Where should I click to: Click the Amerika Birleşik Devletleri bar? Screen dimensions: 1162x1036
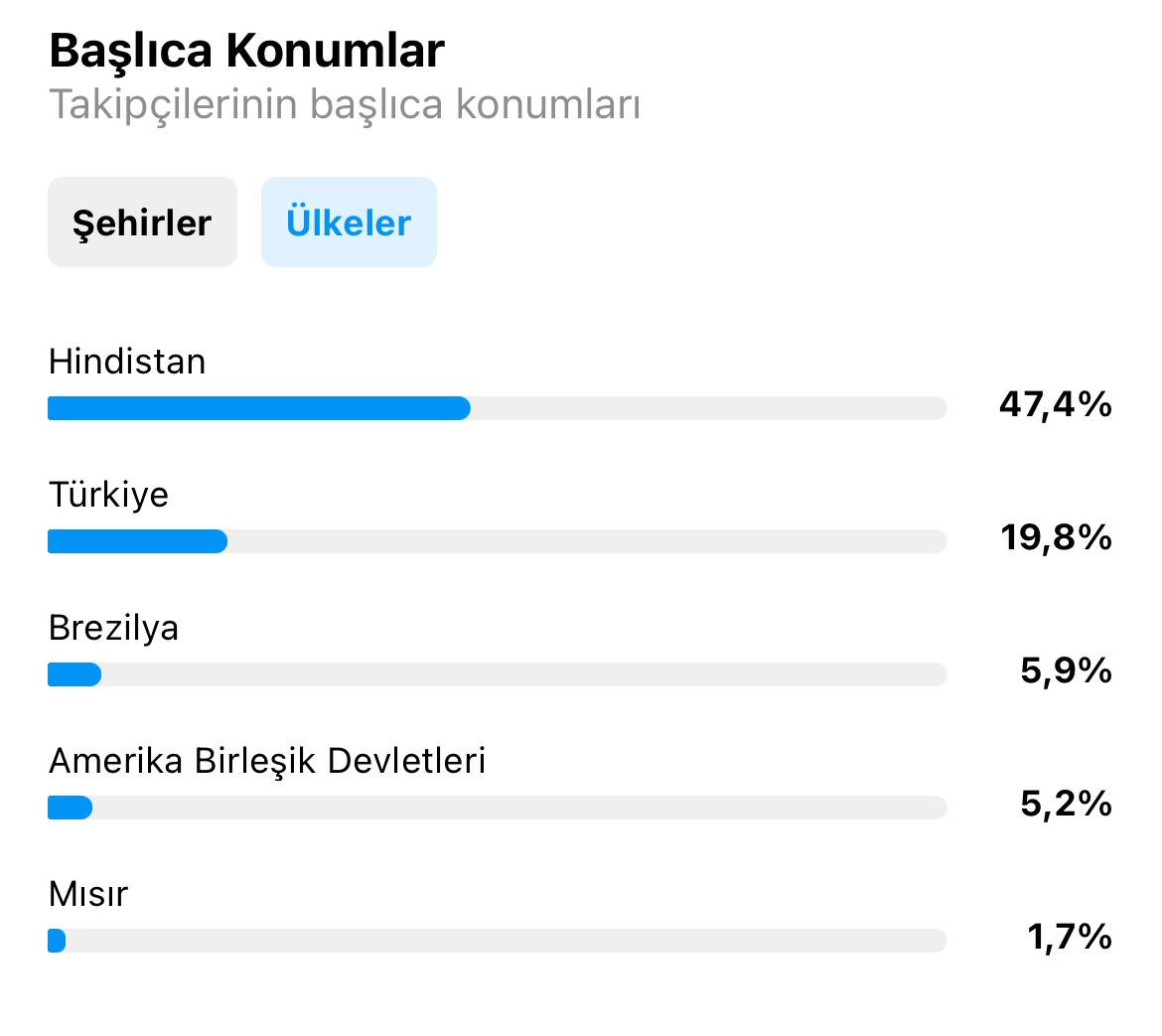(498, 807)
